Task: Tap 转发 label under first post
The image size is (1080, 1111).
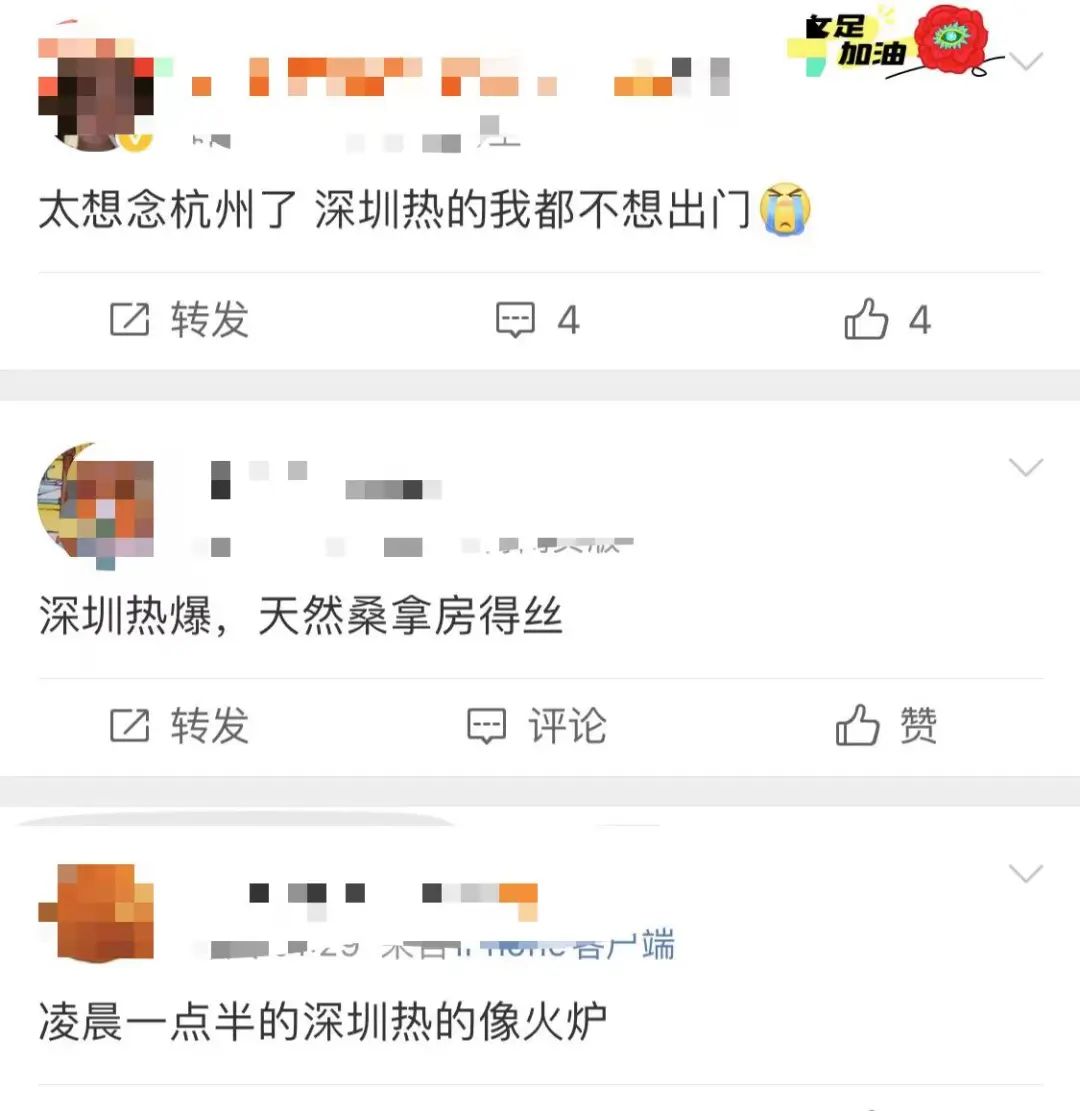Action: click(x=210, y=320)
